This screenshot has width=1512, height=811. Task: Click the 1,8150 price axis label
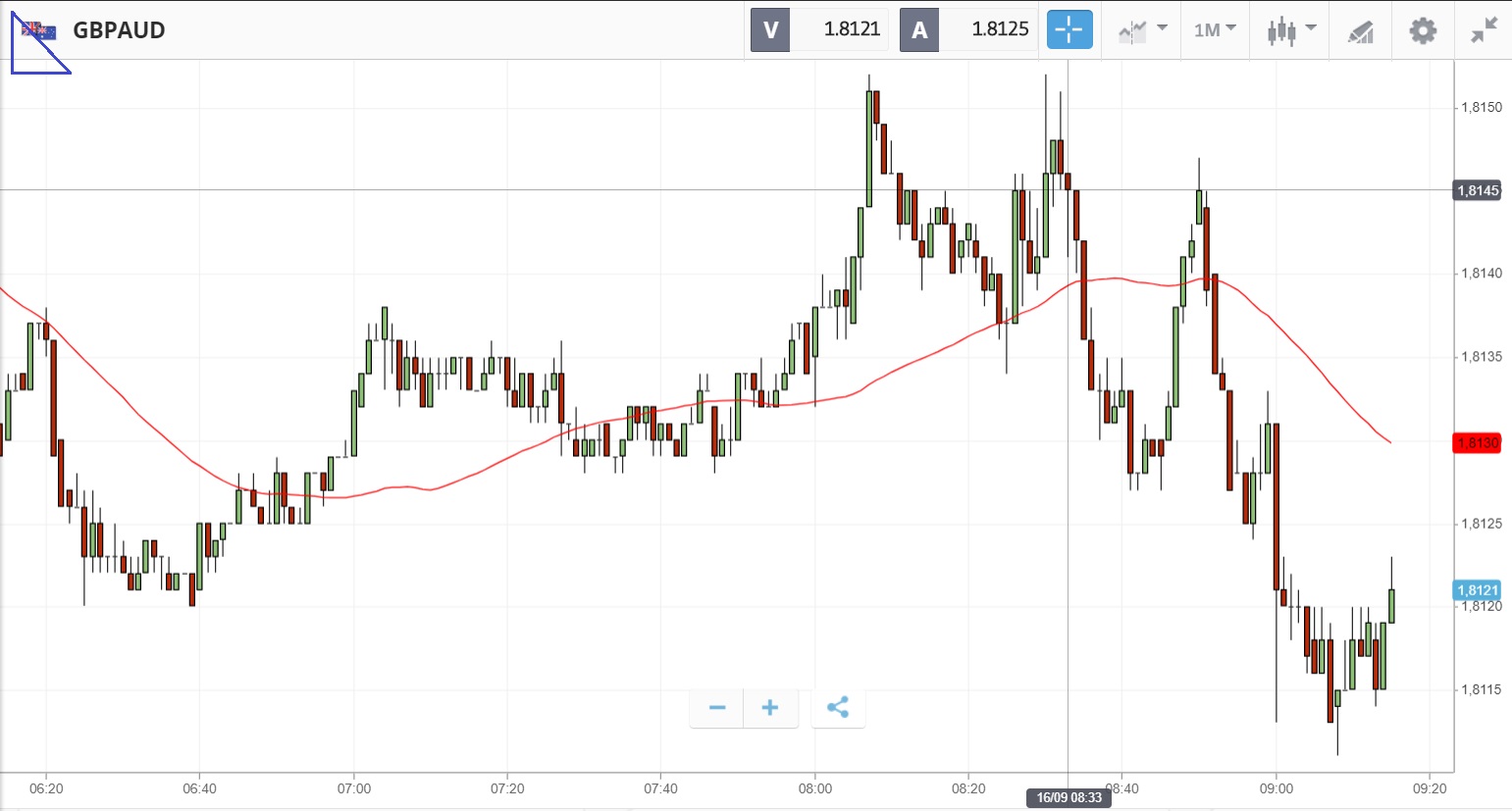(1482, 107)
